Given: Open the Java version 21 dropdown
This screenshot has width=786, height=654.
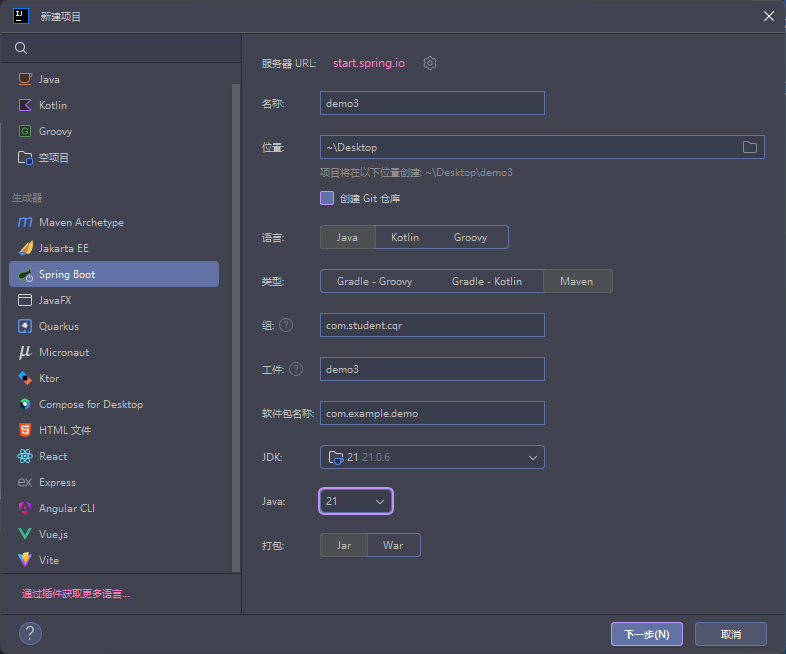Looking at the screenshot, I should coord(356,501).
